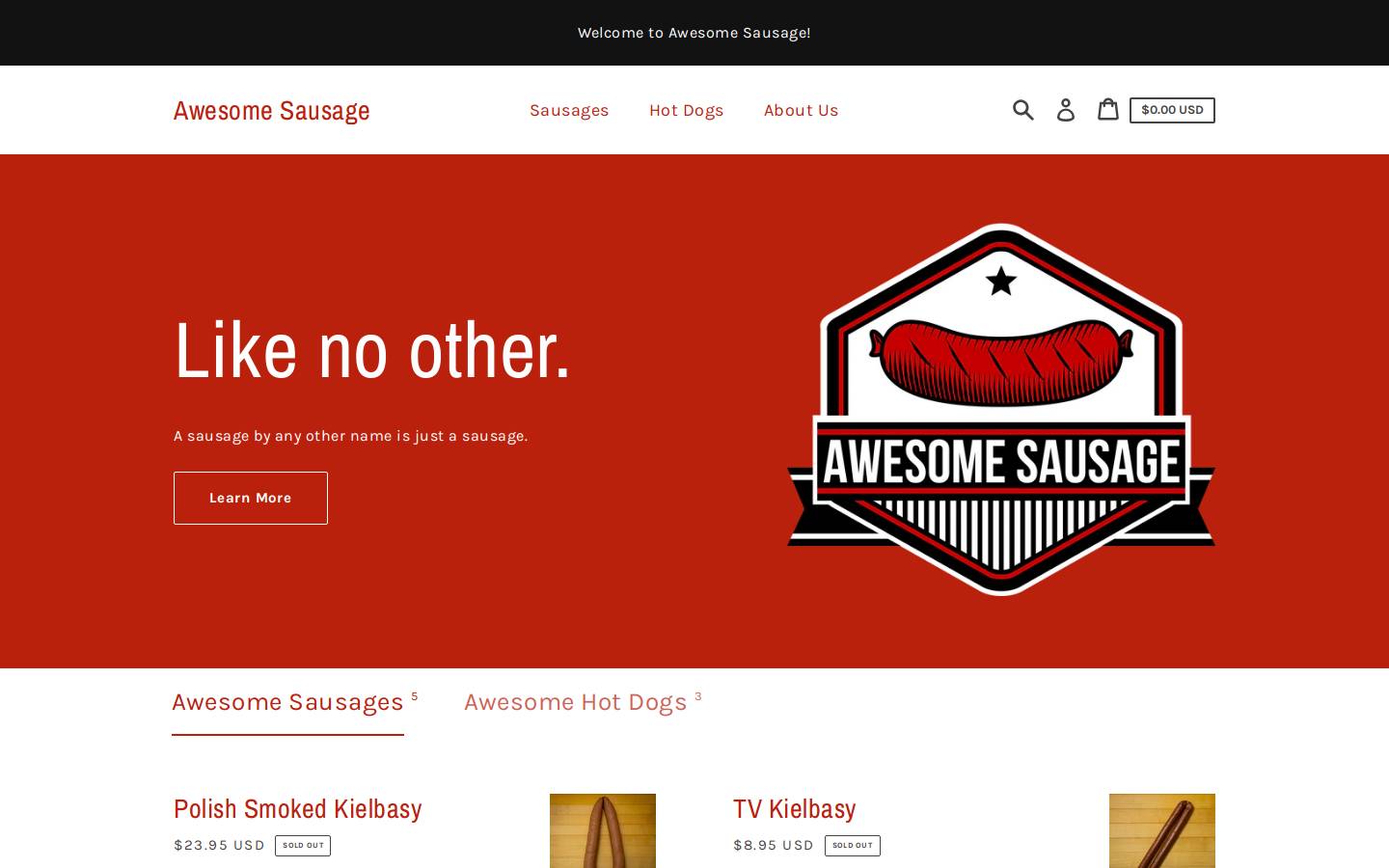The height and width of the screenshot is (868, 1389).
Task: Click Sold Out badge beside $23.95 USD
Action: 303,846
